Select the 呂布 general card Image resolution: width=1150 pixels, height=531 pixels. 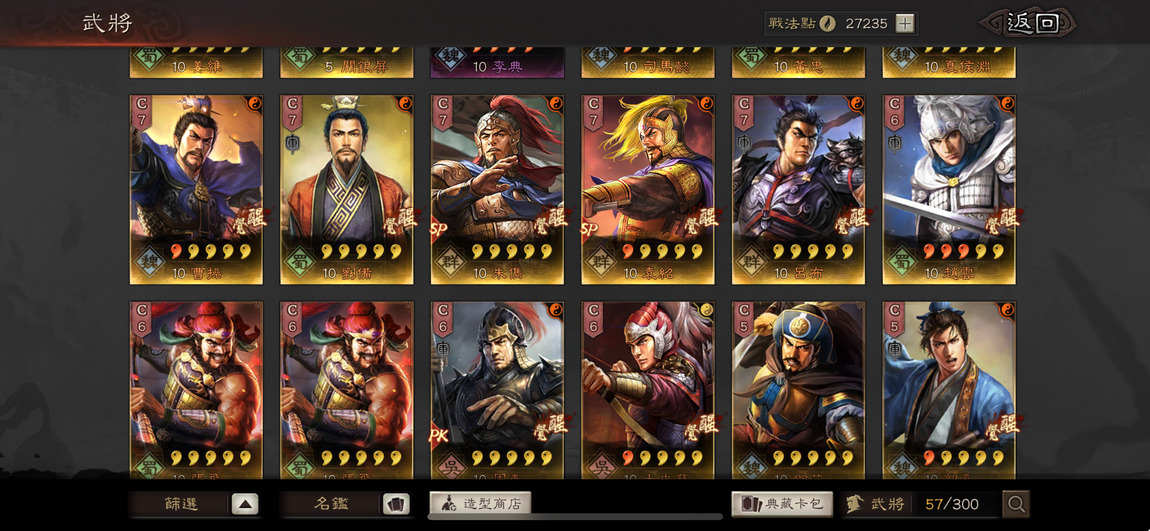[x=798, y=189]
